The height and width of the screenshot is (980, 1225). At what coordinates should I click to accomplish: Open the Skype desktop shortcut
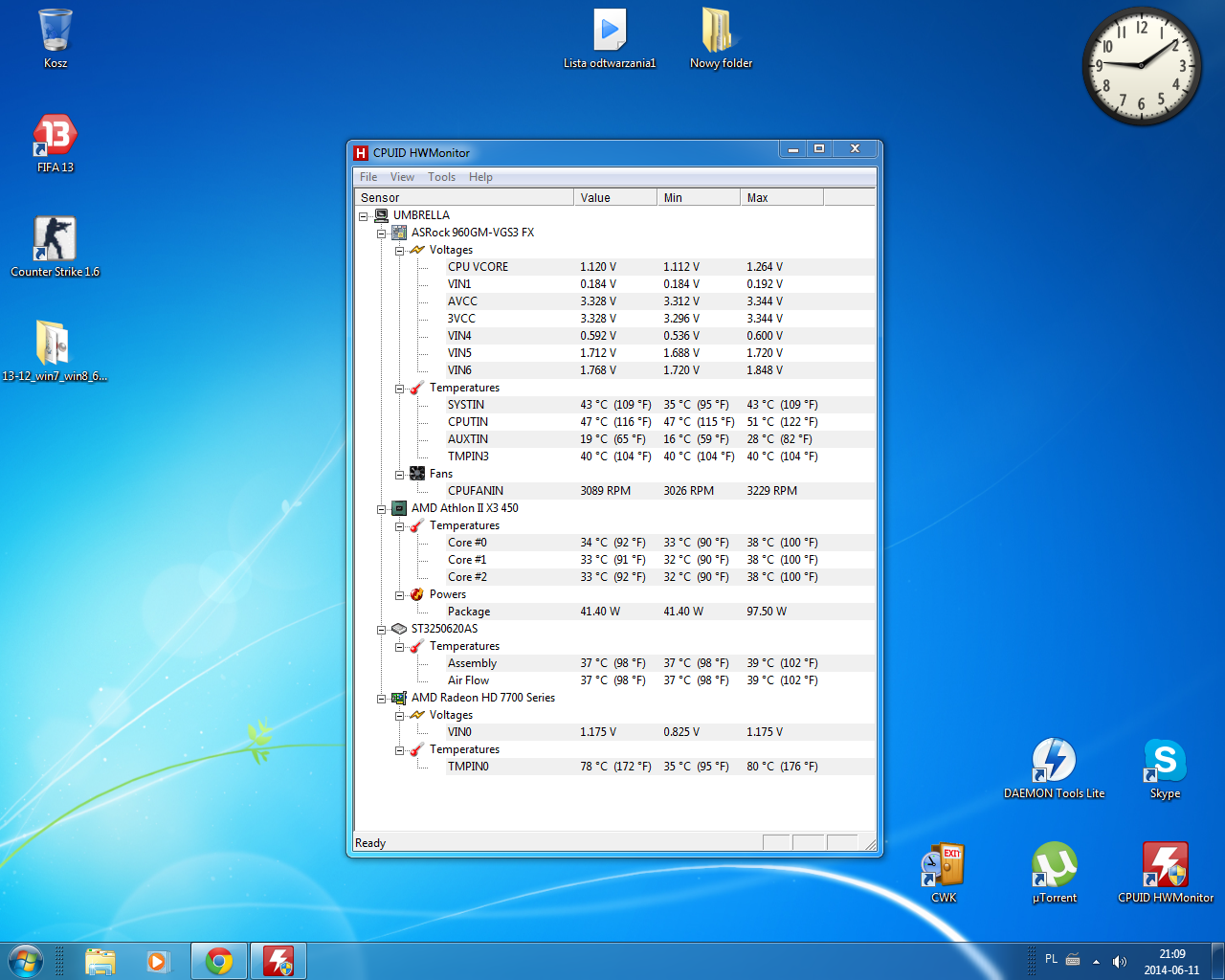pyautogui.click(x=1165, y=762)
